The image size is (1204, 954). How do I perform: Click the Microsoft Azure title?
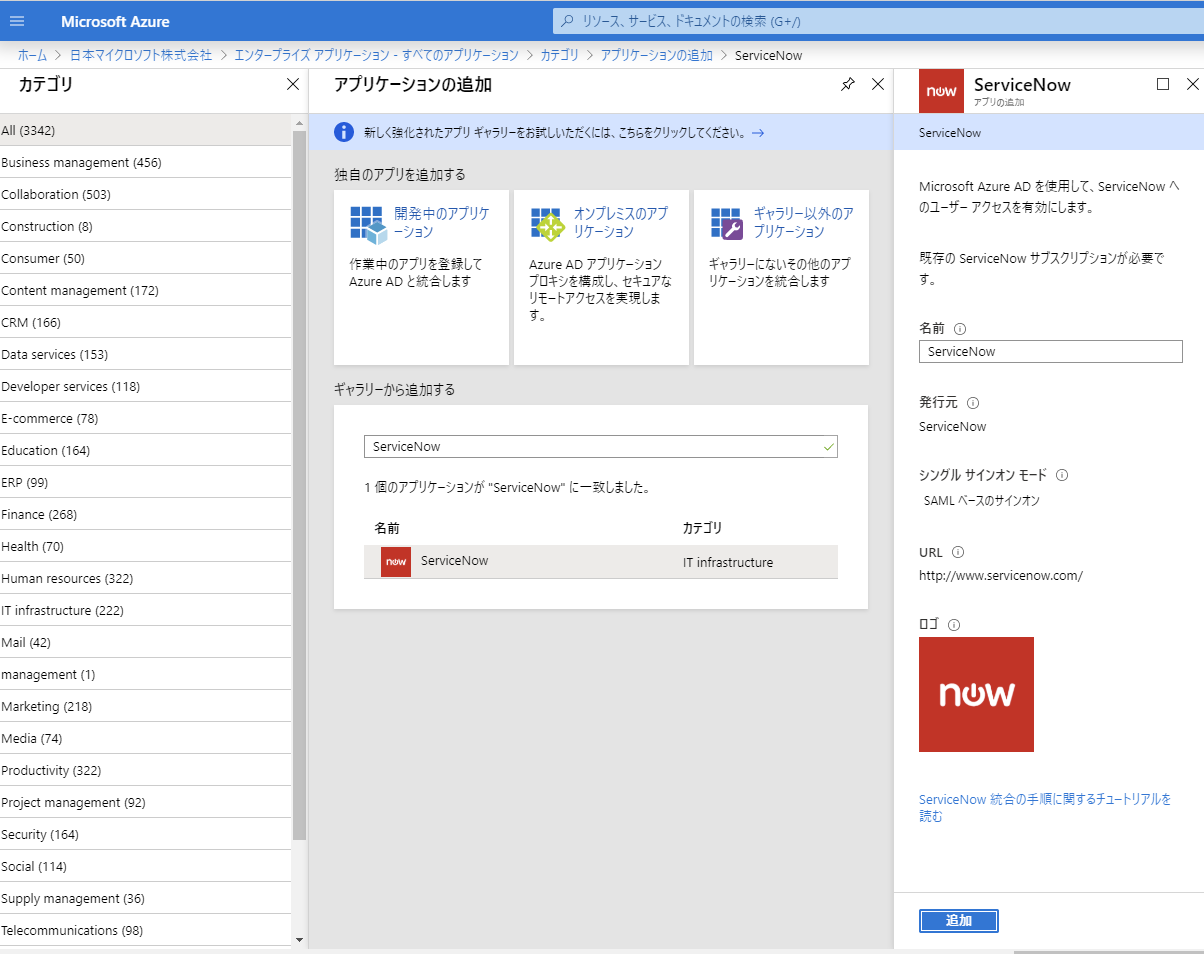(115, 21)
